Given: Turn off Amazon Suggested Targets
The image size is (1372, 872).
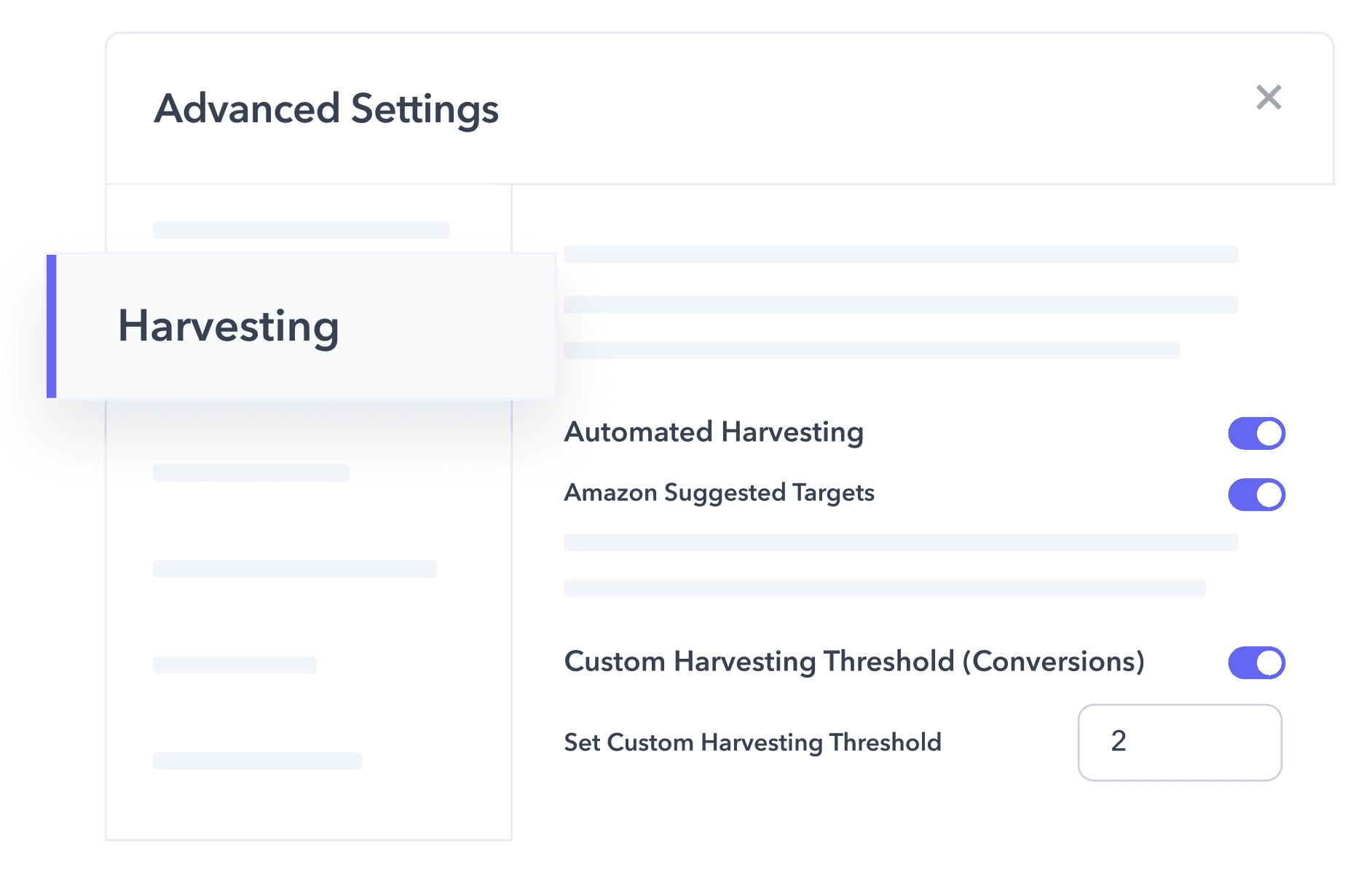Looking at the screenshot, I should coord(1255,494).
